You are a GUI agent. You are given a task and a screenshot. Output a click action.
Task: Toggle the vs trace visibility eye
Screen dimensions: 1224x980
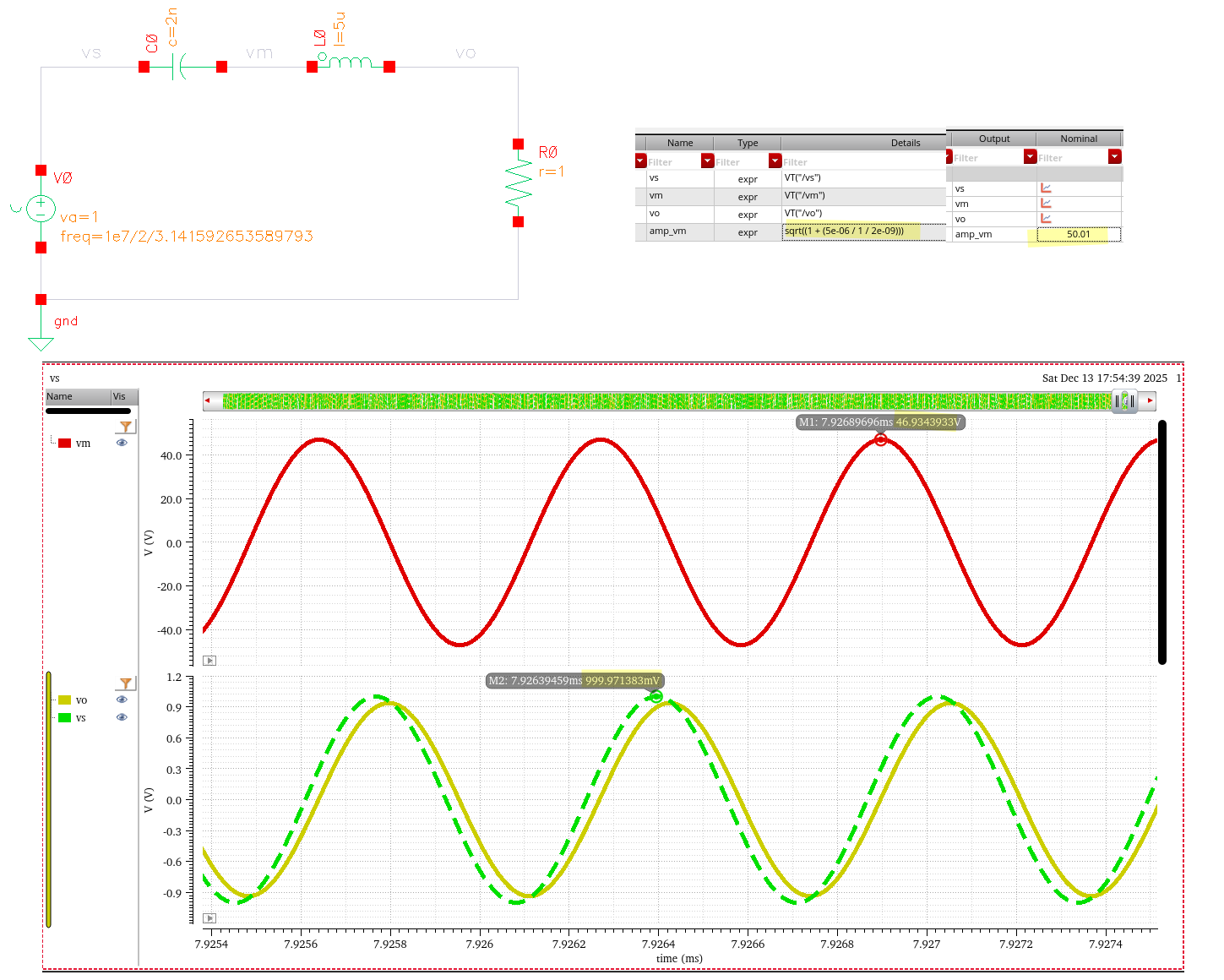[x=122, y=717]
